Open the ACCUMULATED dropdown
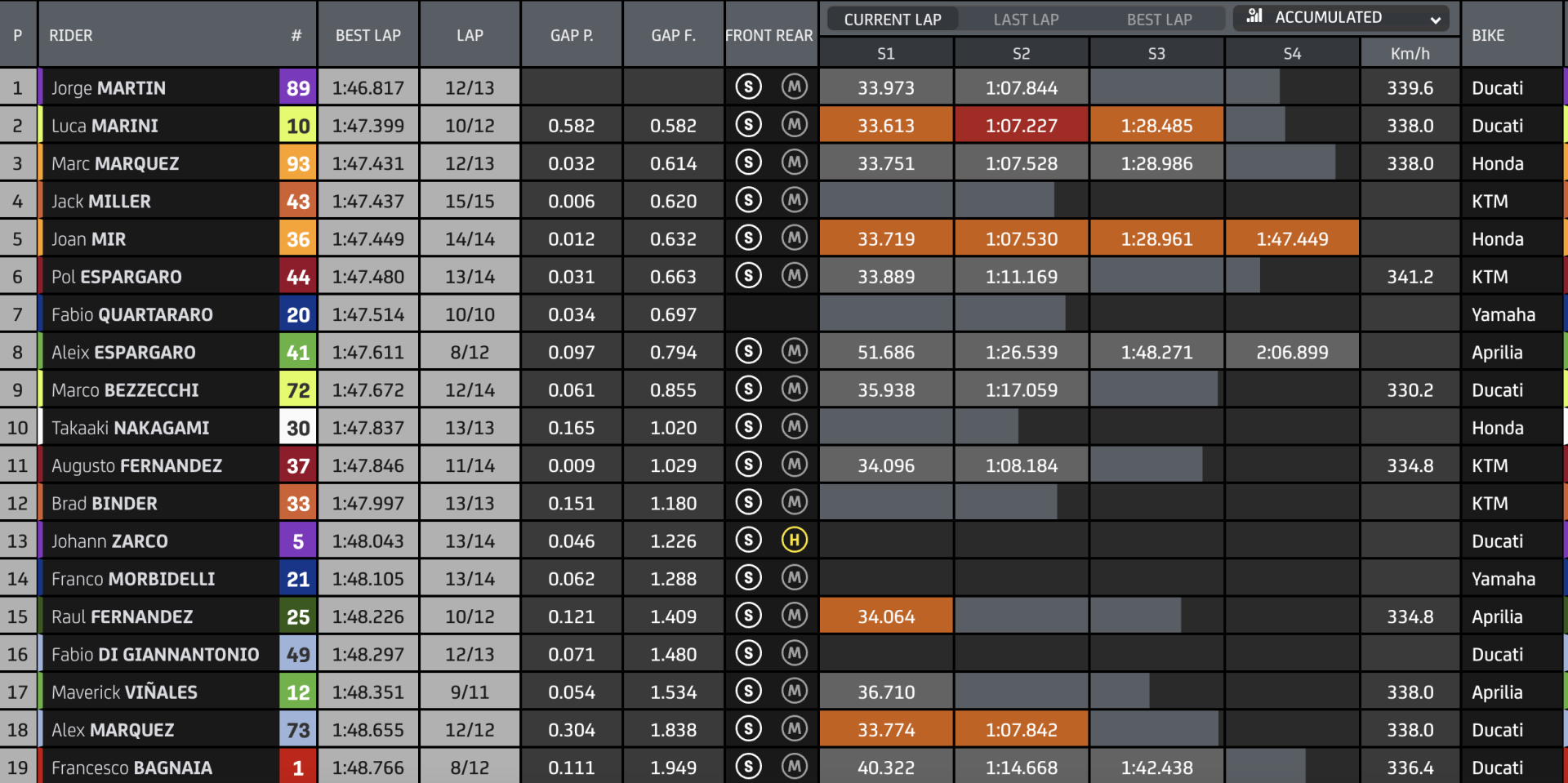Image resolution: width=1568 pixels, height=783 pixels. tap(1341, 18)
